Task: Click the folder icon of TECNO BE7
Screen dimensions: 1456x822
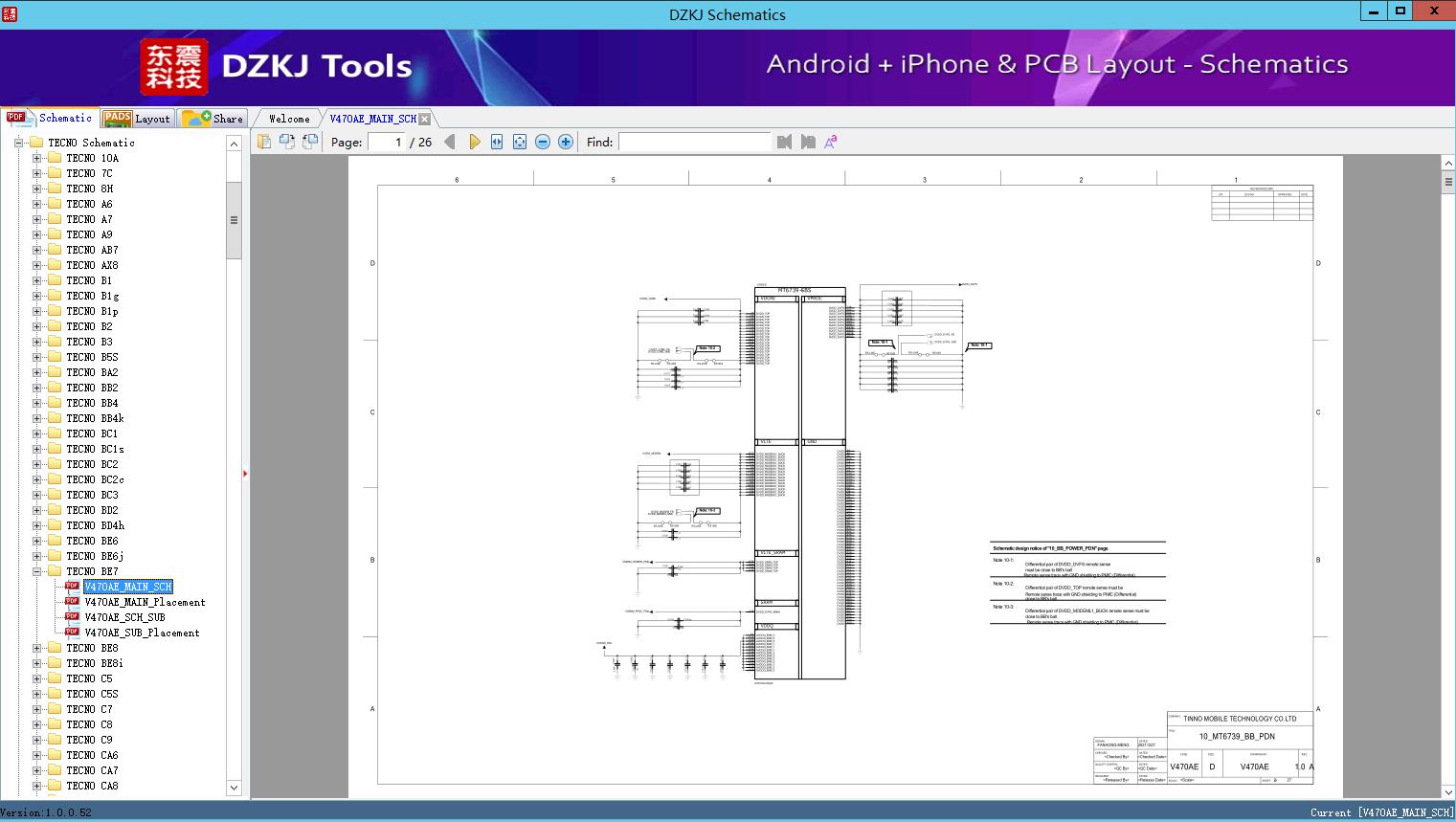Action: tap(55, 571)
